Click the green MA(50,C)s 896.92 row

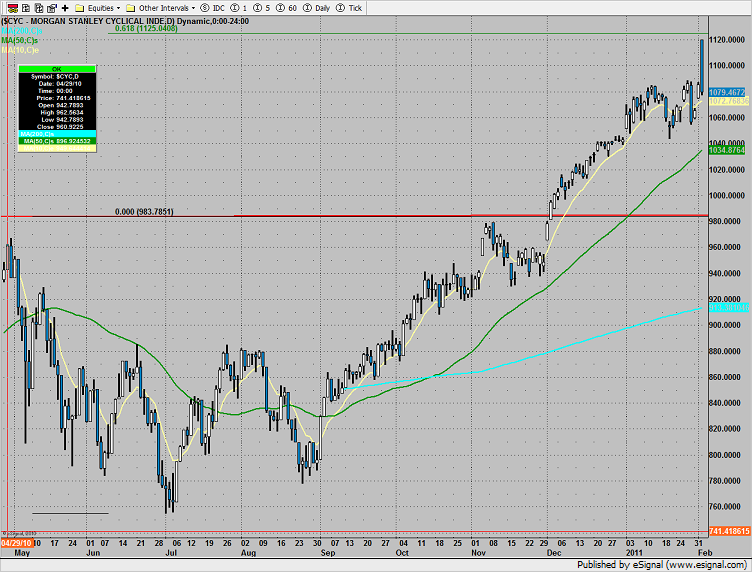click(57, 141)
